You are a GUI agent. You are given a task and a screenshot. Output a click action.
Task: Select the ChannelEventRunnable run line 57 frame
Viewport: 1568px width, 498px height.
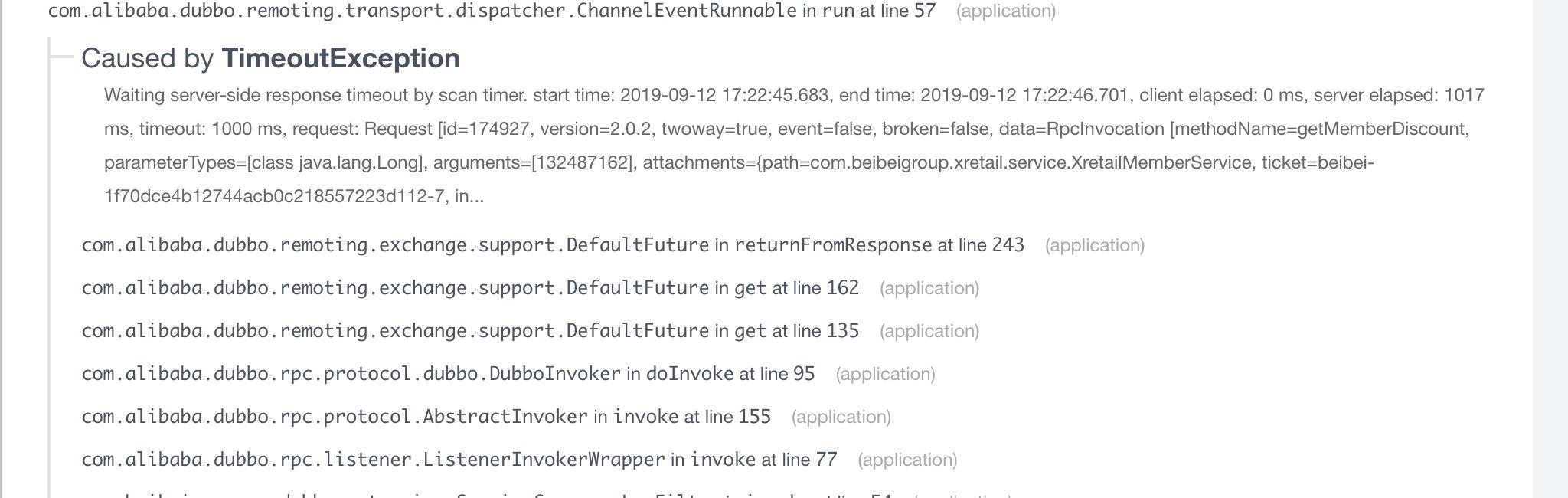point(492,11)
